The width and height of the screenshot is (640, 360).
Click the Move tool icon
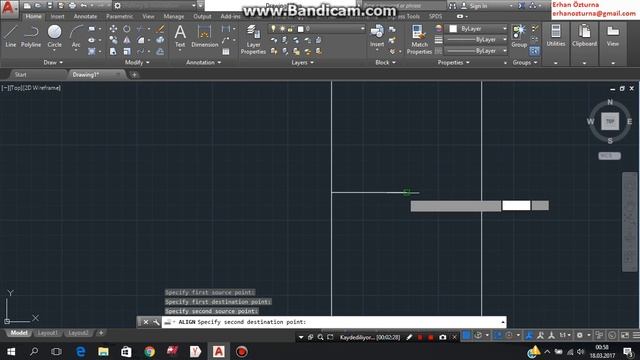(x=113, y=29)
